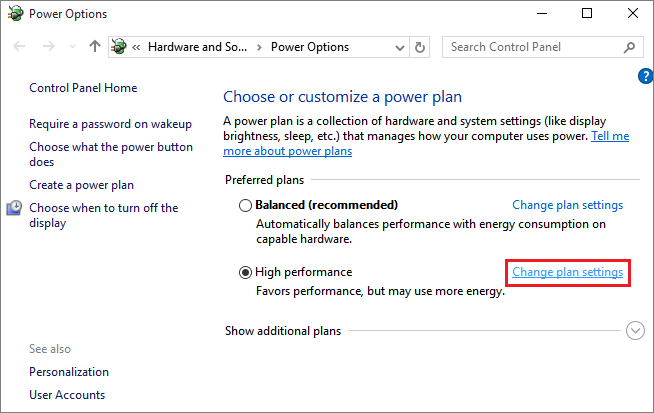Open the recent locations dropdown arrow
654x413 pixels.
click(x=70, y=47)
